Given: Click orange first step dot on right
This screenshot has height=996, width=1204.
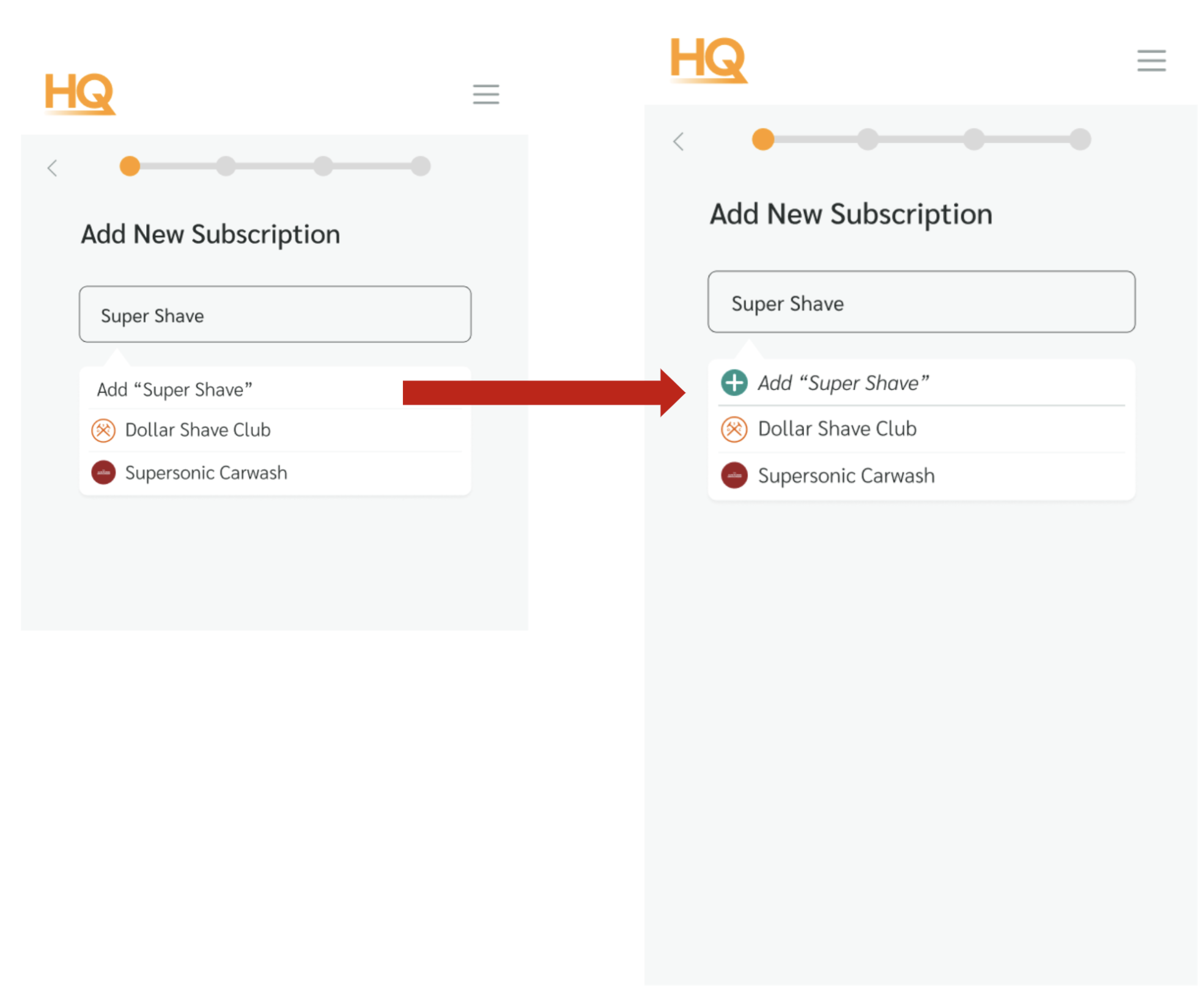Looking at the screenshot, I should (x=763, y=139).
